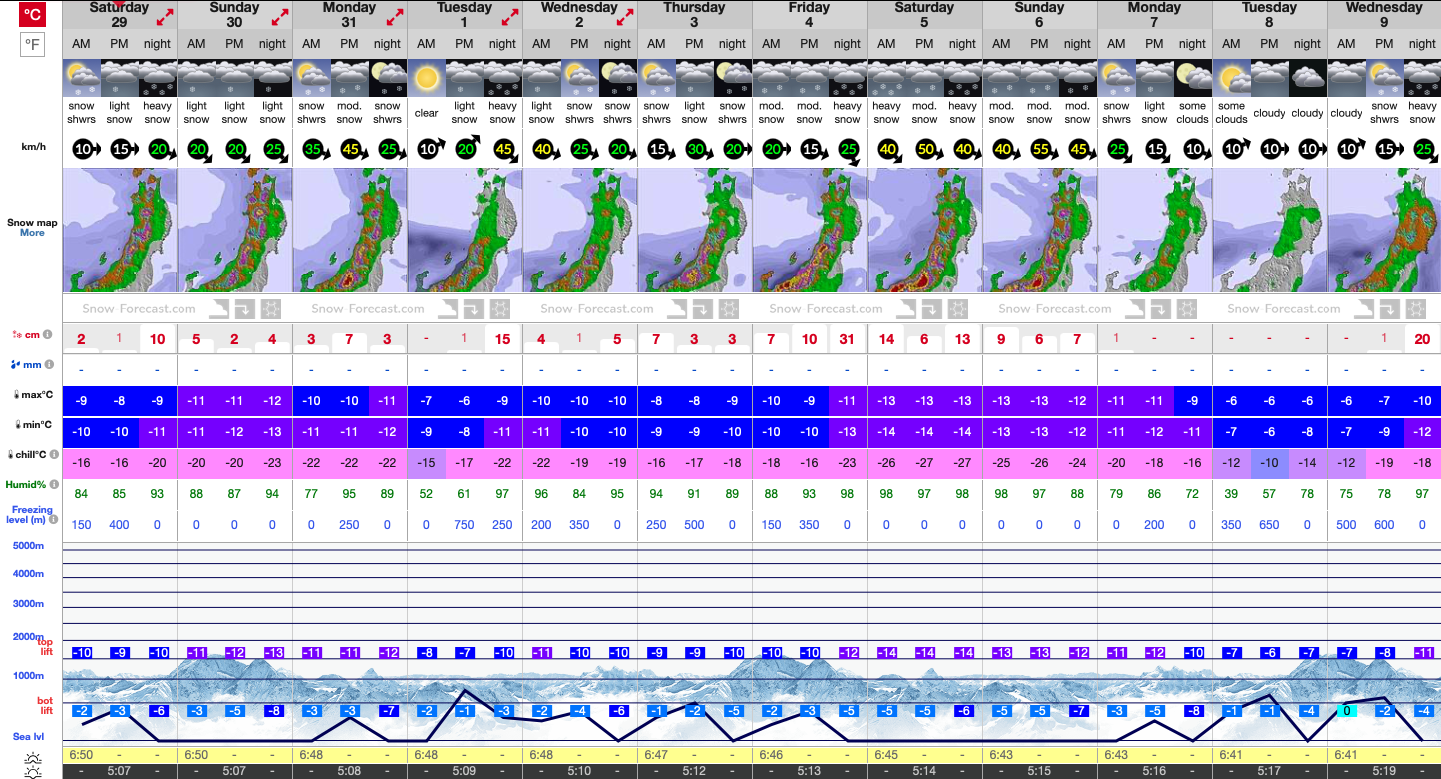Open the More link under Snow map
1441x779 pixels.
tap(32, 233)
